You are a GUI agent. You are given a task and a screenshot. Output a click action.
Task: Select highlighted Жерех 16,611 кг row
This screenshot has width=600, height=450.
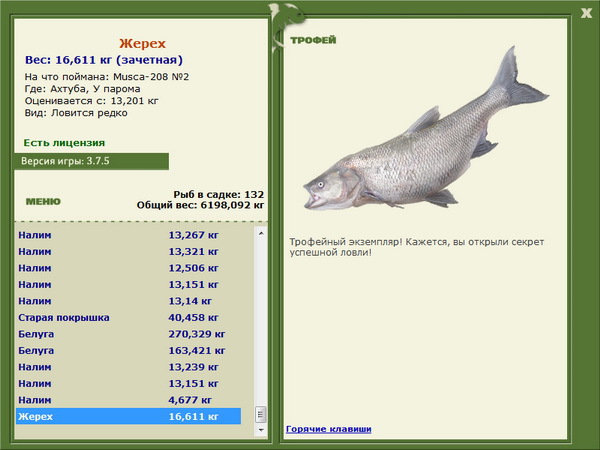pos(129,416)
